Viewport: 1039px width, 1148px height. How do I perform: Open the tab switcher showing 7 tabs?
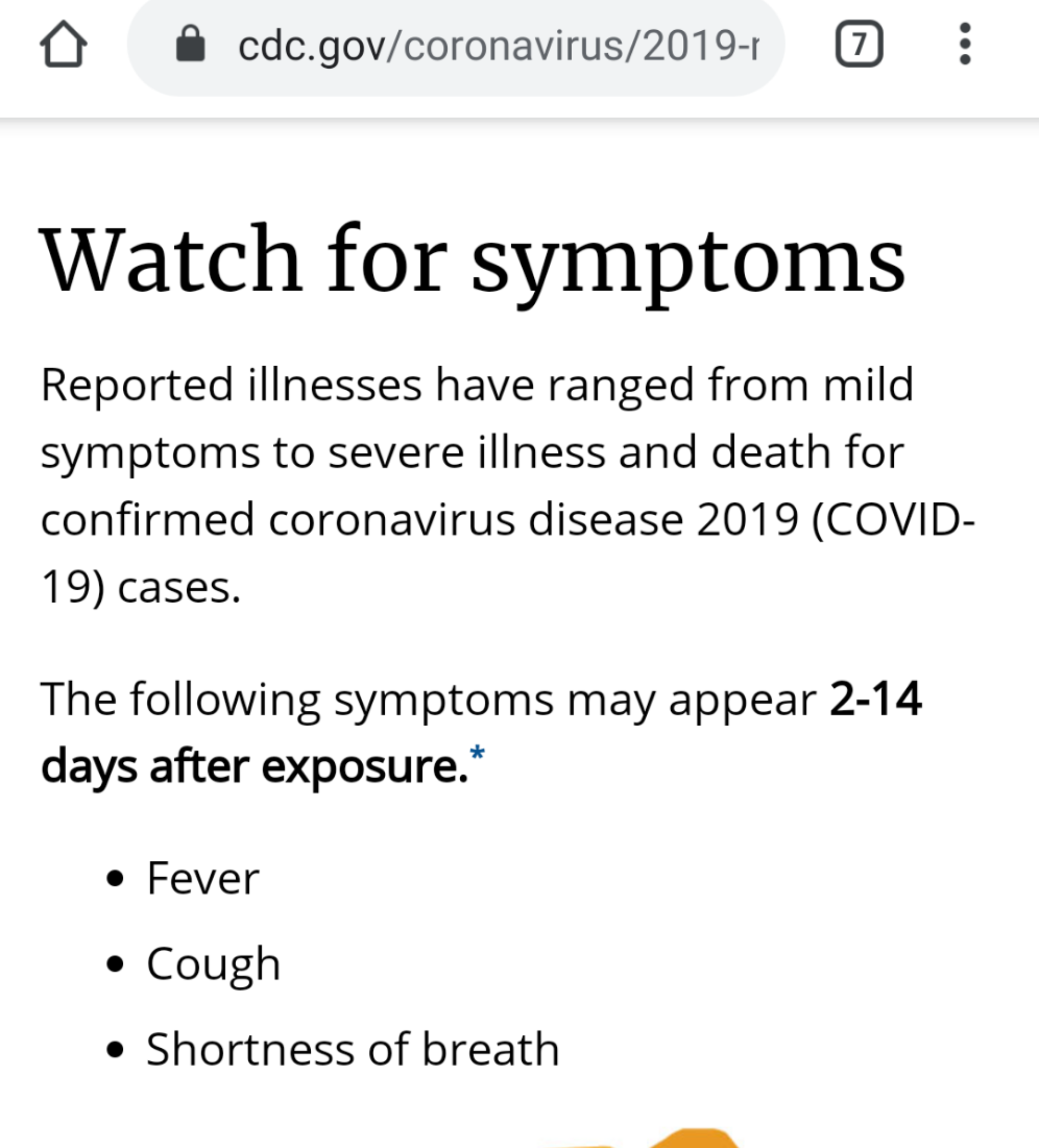(x=859, y=44)
